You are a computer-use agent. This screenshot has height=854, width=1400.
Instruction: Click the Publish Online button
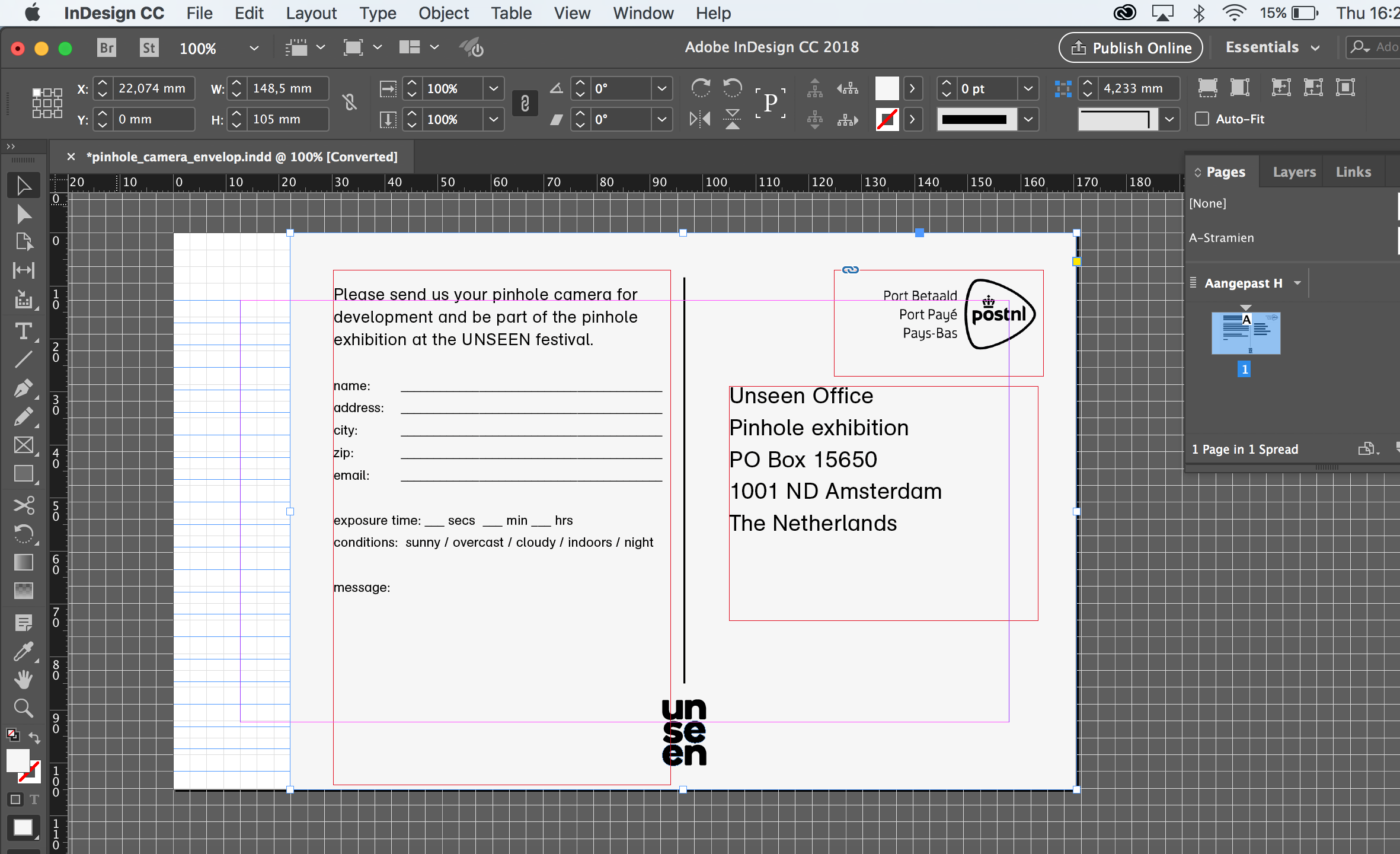pos(1130,47)
